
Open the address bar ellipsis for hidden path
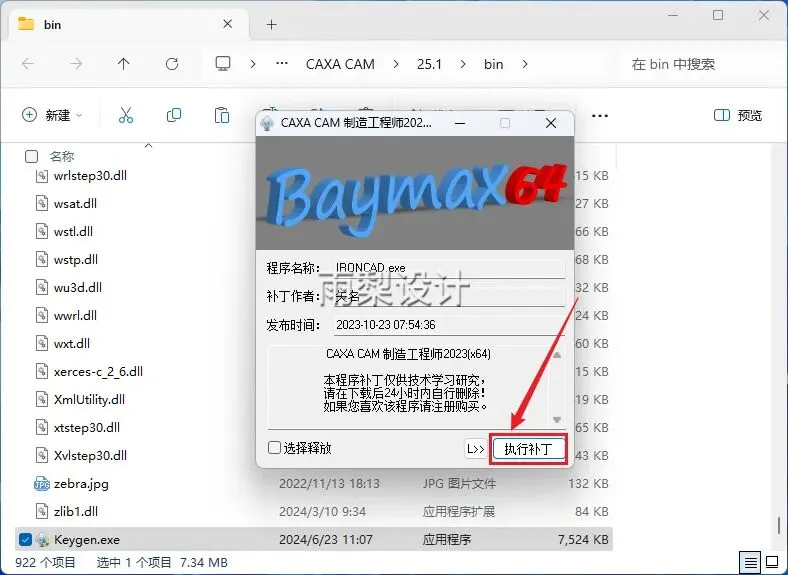click(x=282, y=63)
